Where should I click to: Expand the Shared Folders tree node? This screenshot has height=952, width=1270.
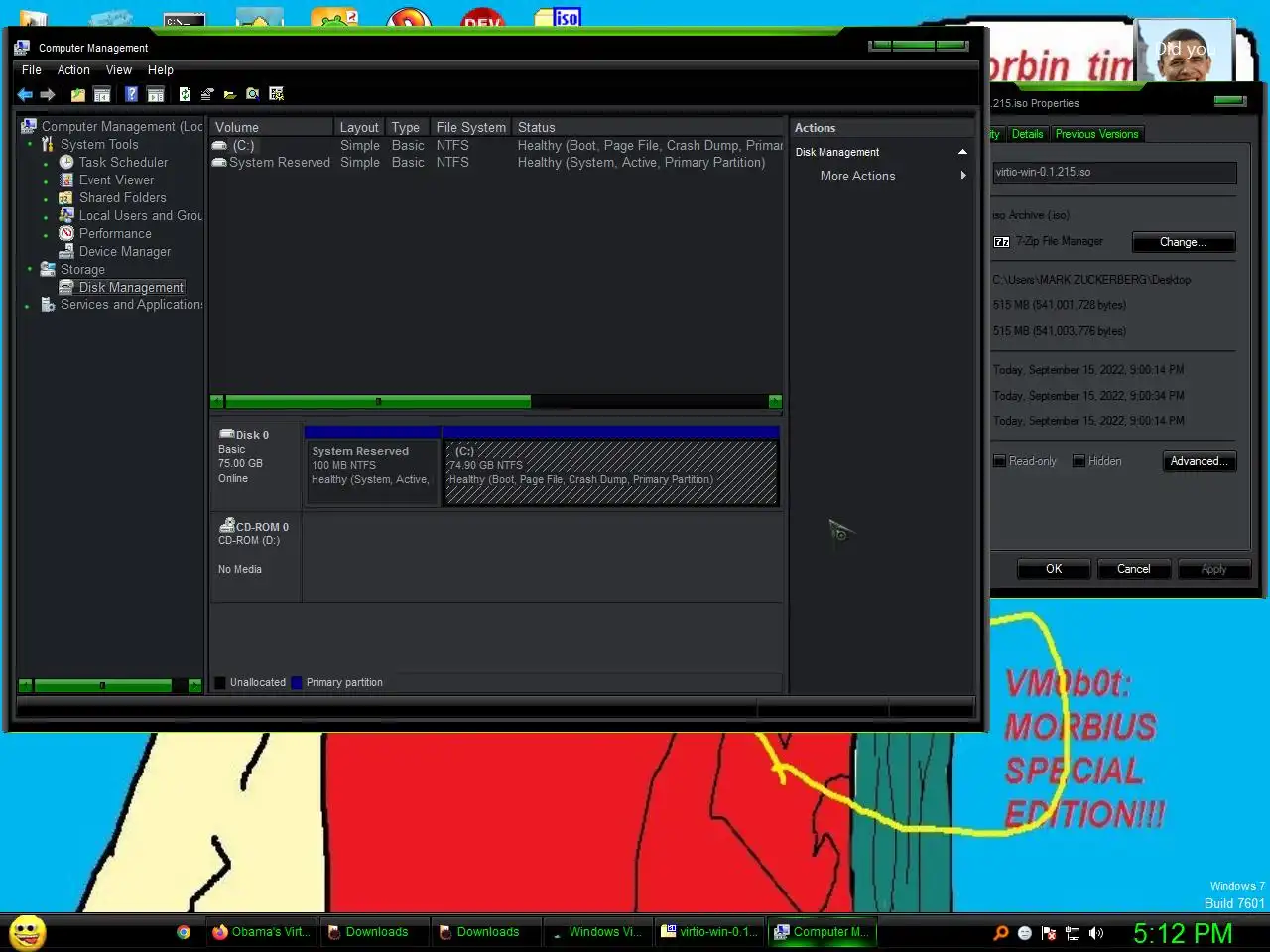pyautogui.click(x=46, y=199)
